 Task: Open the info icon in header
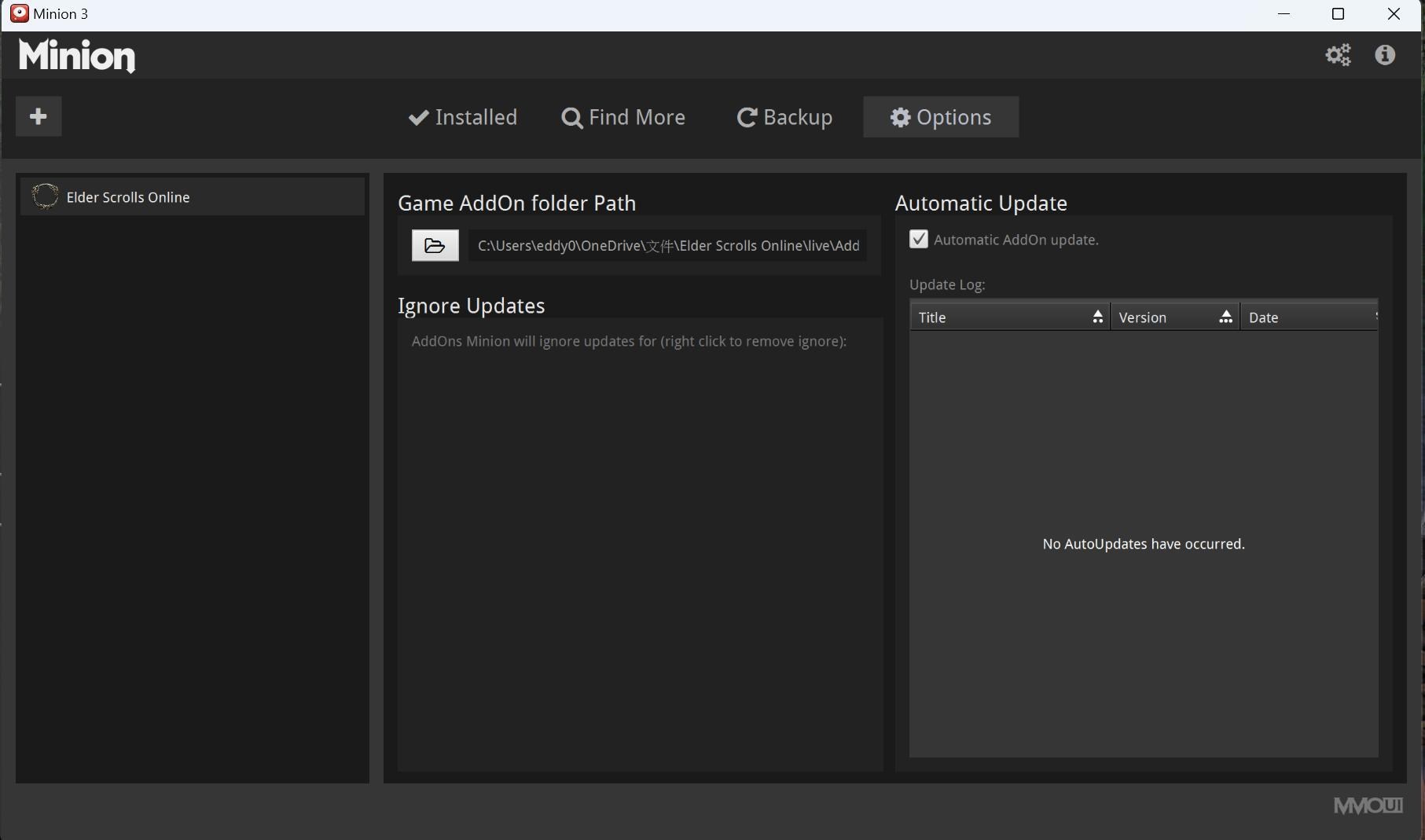pos(1385,55)
